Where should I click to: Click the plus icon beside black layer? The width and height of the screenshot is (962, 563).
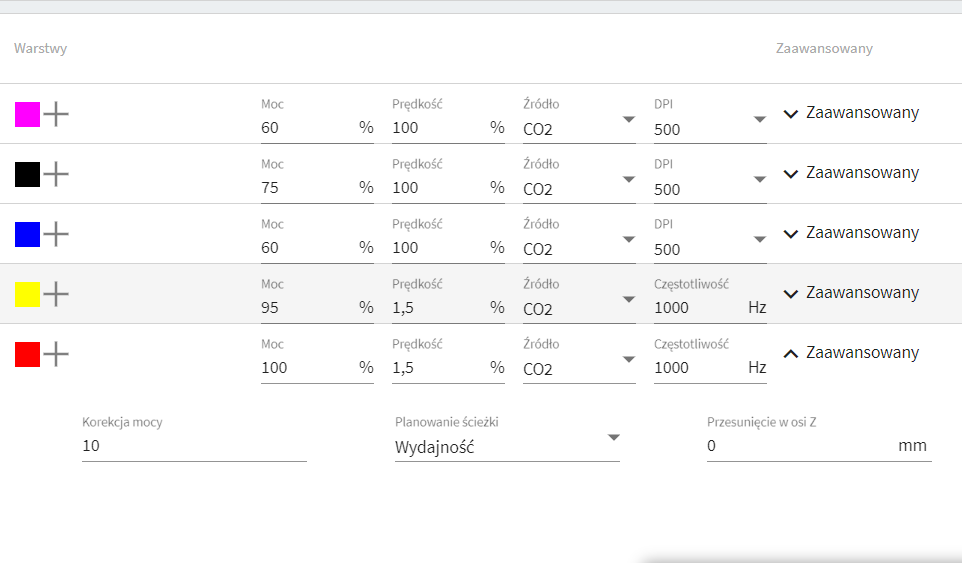point(56,174)
